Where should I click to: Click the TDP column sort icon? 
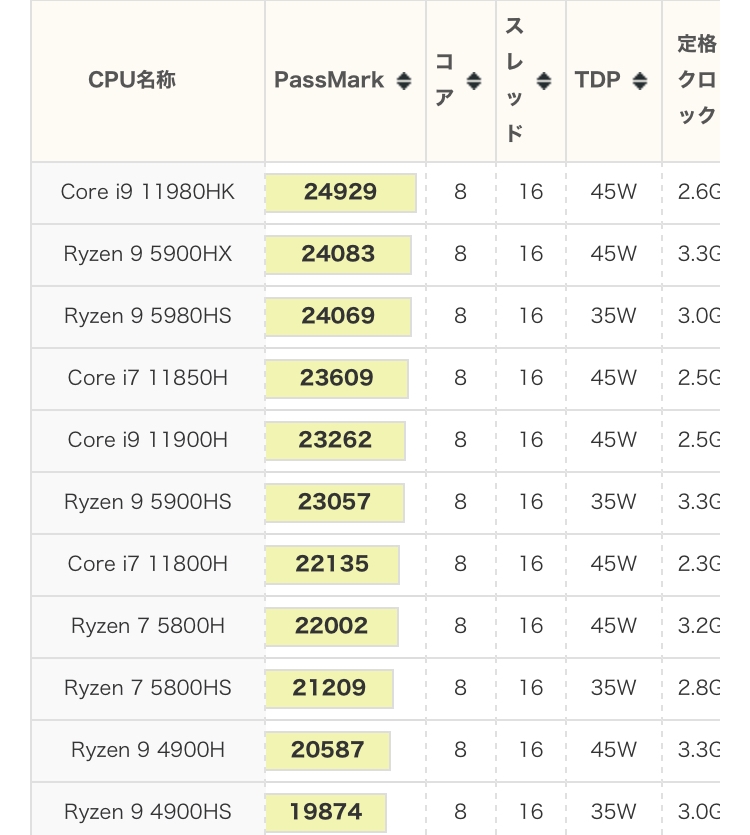640,81
